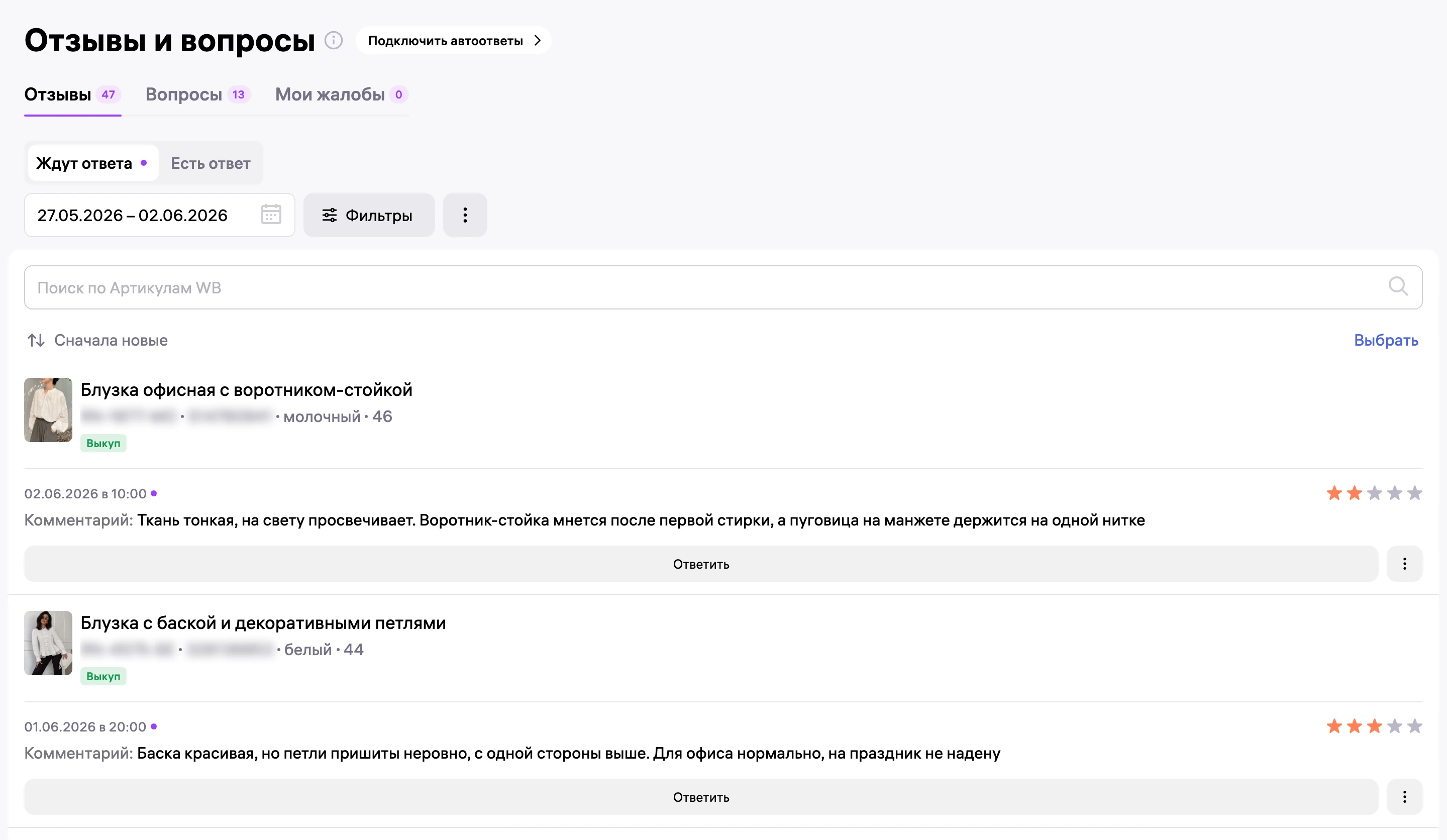Click the 13 count badge on Вопросы
The image size is (1447, 840).
tap(238, 94)
